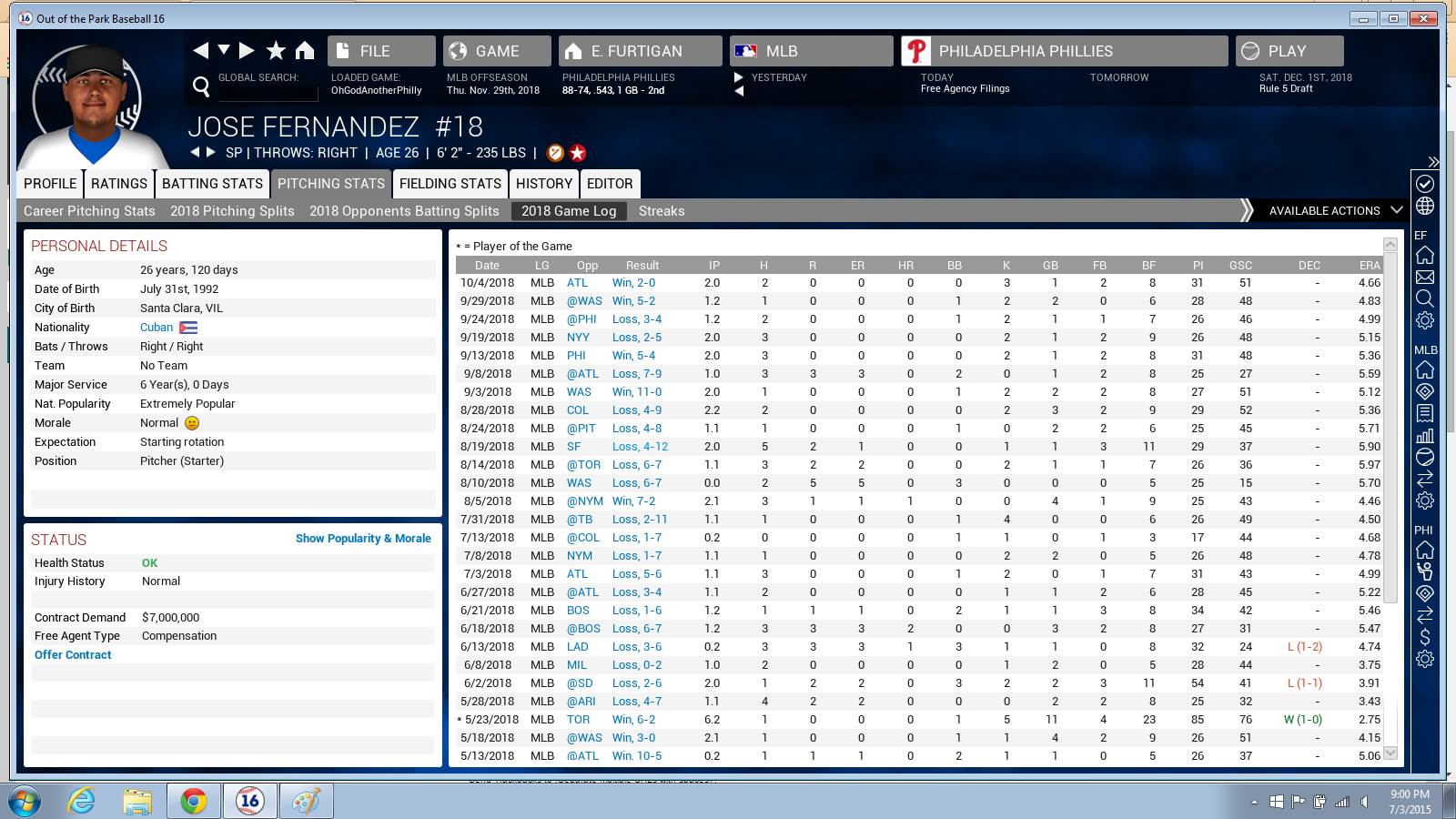The width and height of the screenshot is (1456, 819).
Task: Go to the home screen icon
Action: (x=305, y=51)
